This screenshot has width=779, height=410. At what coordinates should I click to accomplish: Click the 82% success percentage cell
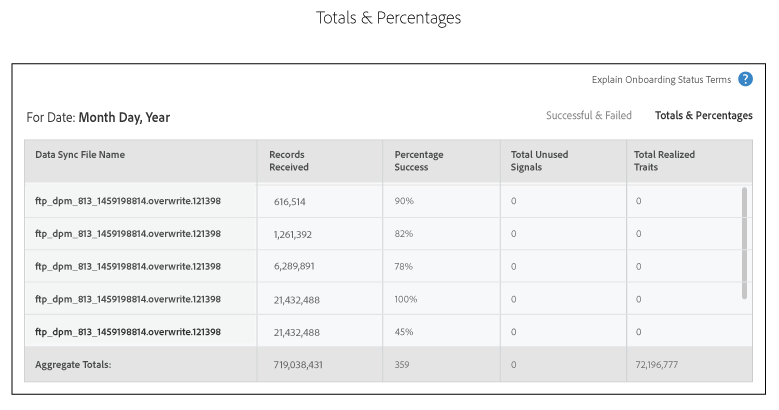pyautogui.click(x=404, y=234)
